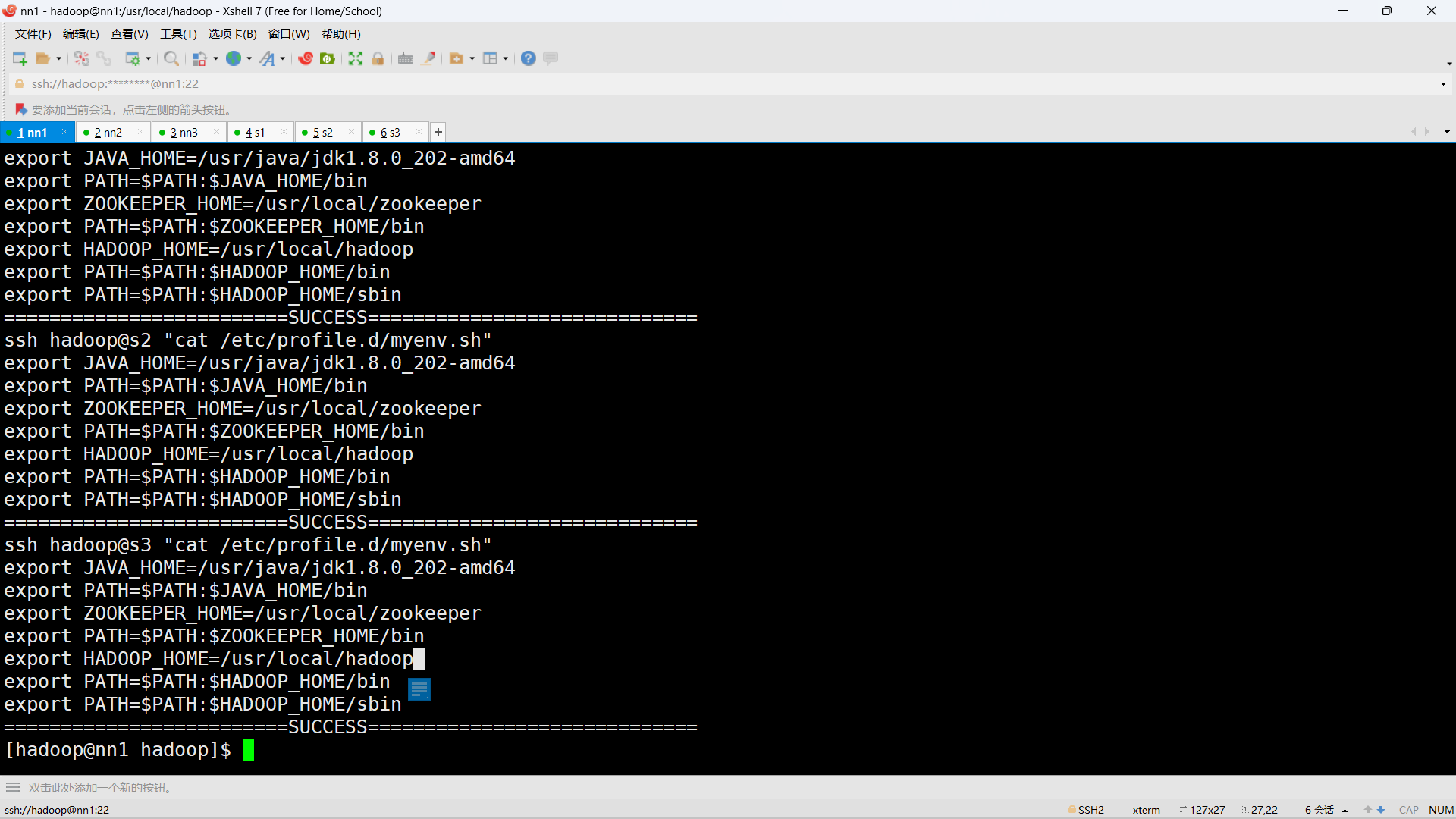
Task: Click the highlighter pen icon
Action: [x=428, y=58]
